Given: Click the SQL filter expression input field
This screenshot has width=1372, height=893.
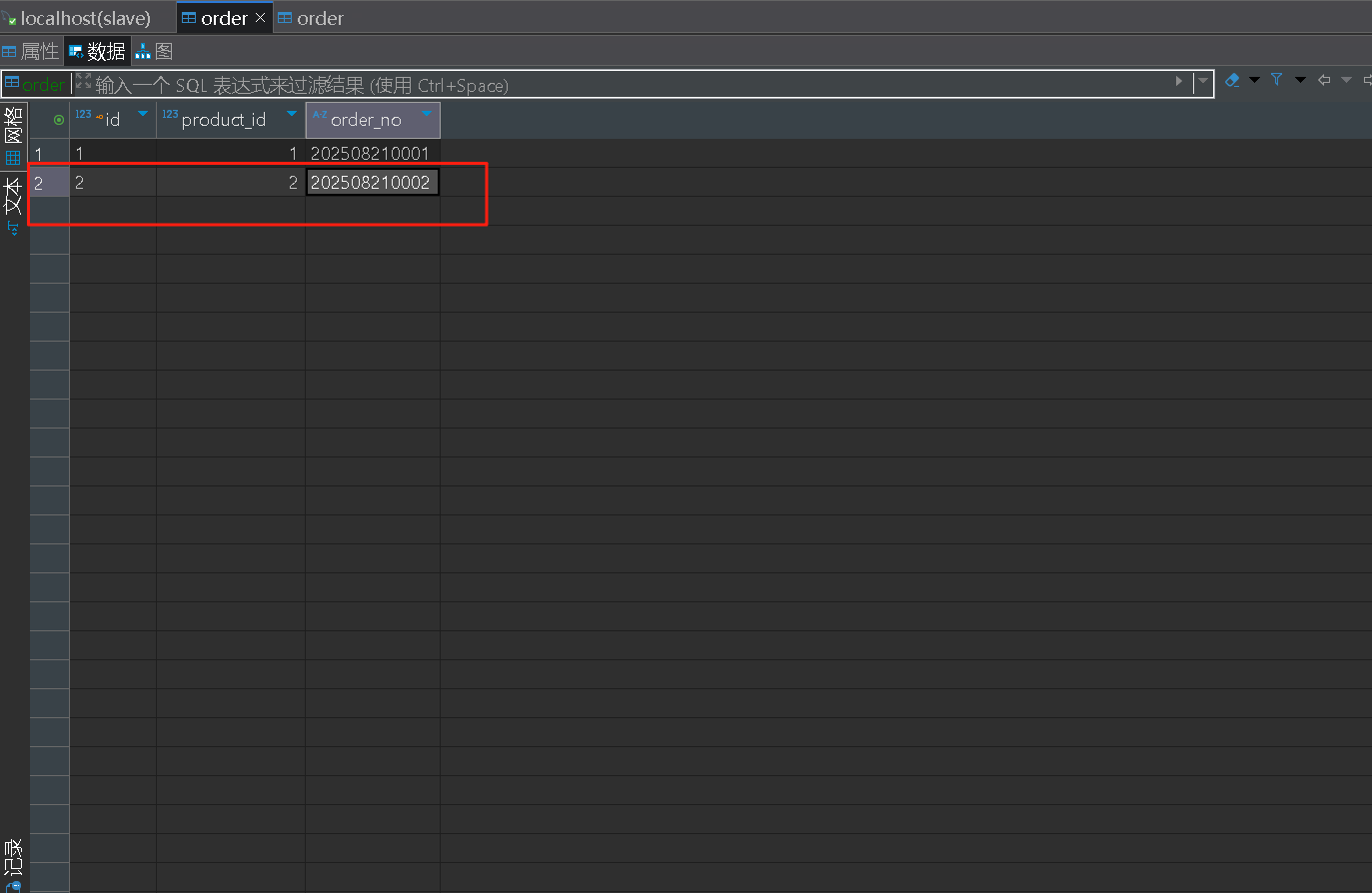Looking at the screenshot, I should pyautogui.click(x=633, y=85).
